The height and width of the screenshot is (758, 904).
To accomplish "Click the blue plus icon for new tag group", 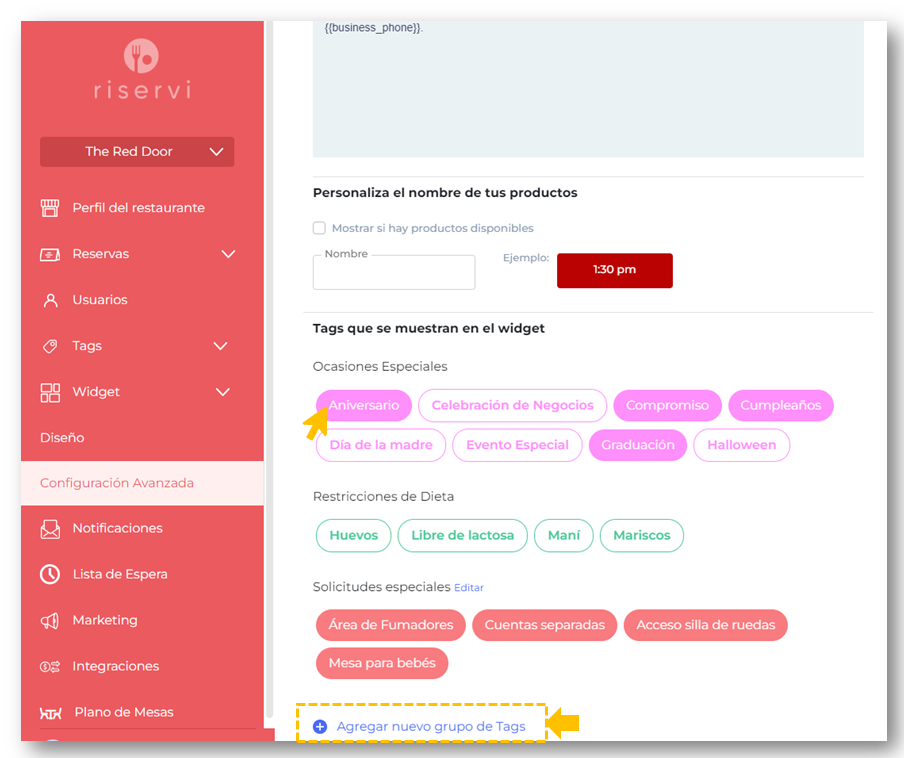I will 320,726.
